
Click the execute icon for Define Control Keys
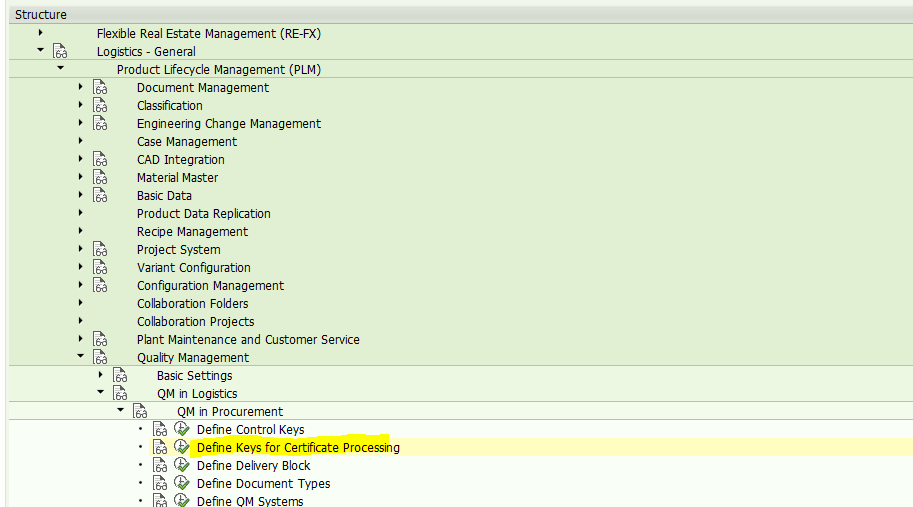pos(181,430)
